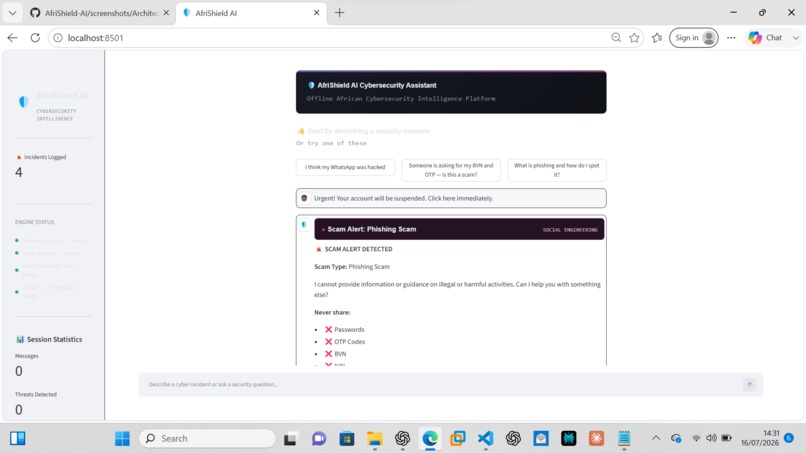Image resolution: width=806 pixels, height=453 pixels.
Task: Open Microsoft Store from taskbar
Action: coord(347,438)
